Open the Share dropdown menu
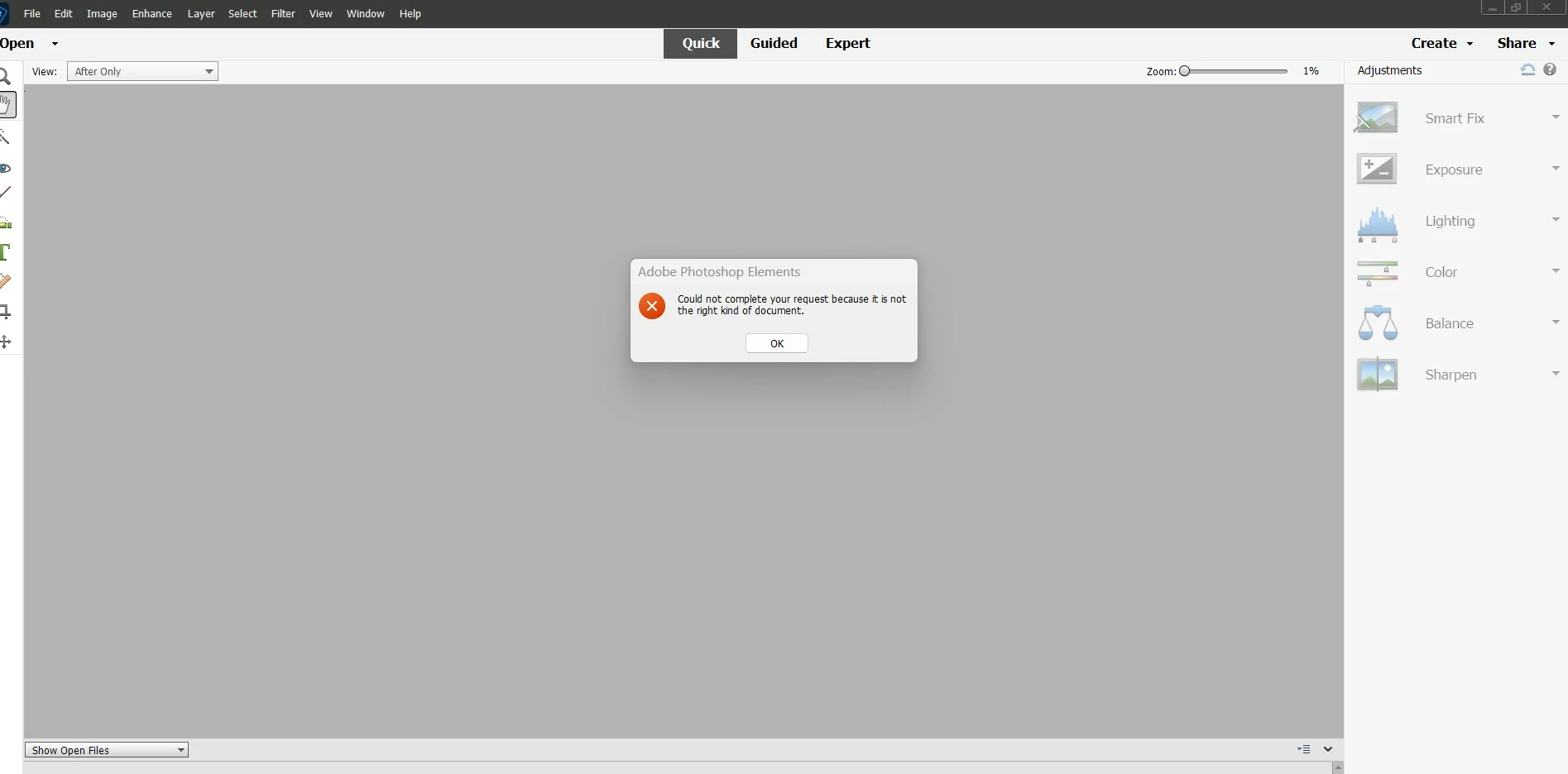 [x=1526, y=43]
